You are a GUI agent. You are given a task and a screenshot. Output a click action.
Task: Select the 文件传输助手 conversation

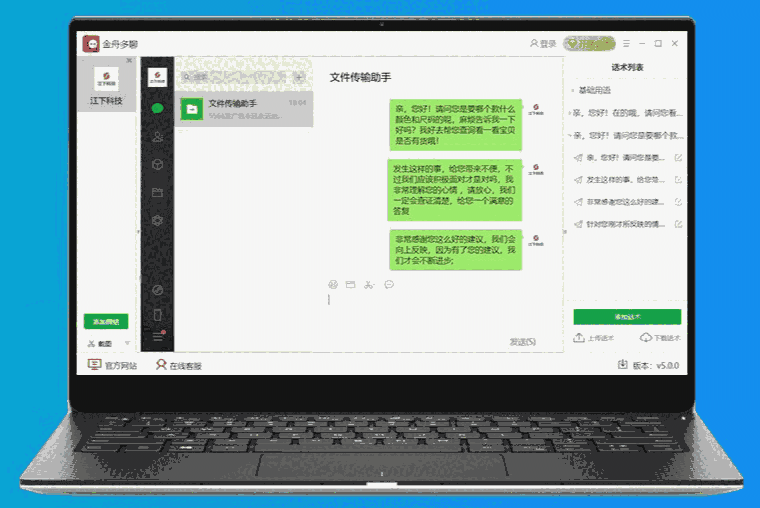click(244, 109)
